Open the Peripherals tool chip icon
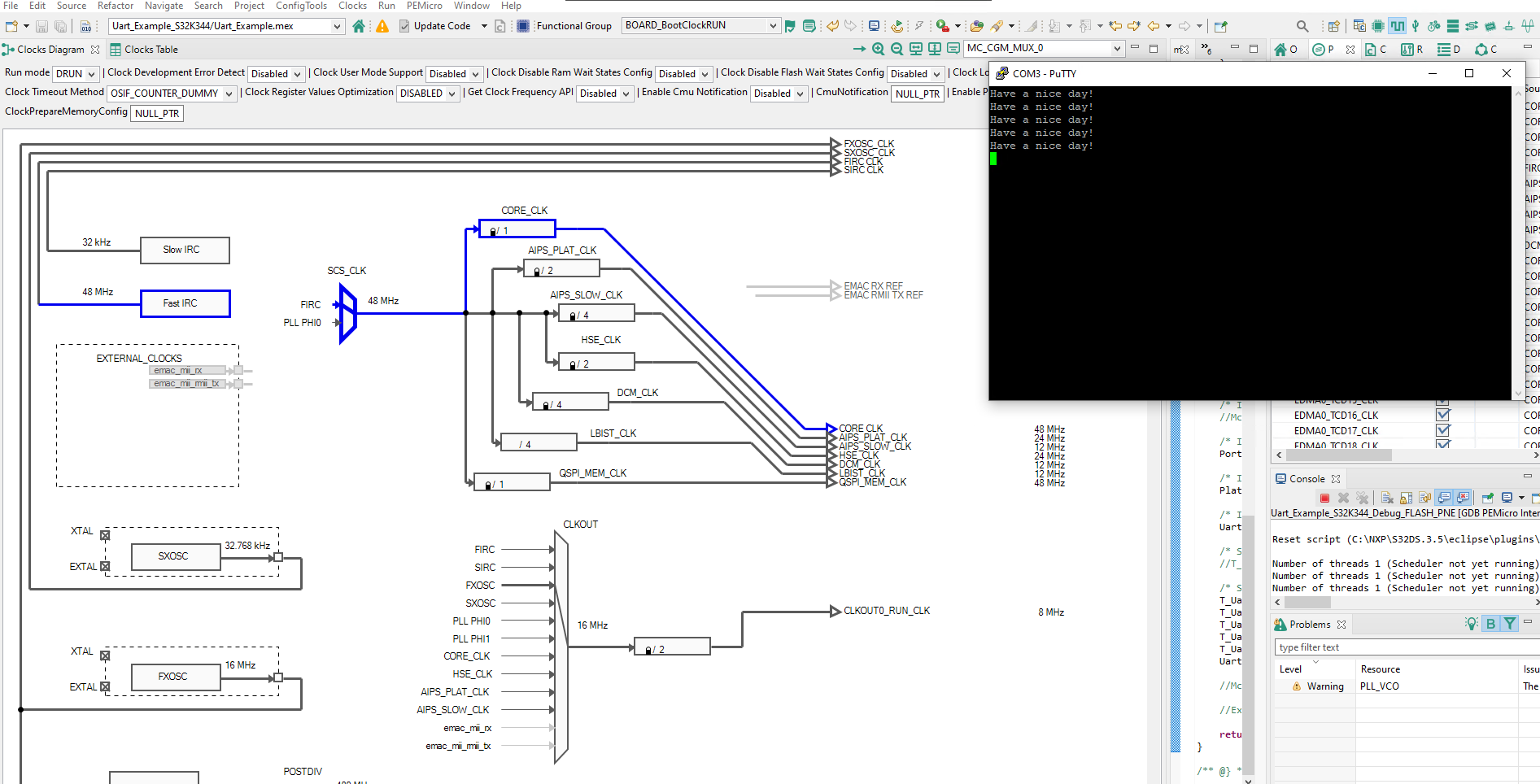 coord(1377,26)
